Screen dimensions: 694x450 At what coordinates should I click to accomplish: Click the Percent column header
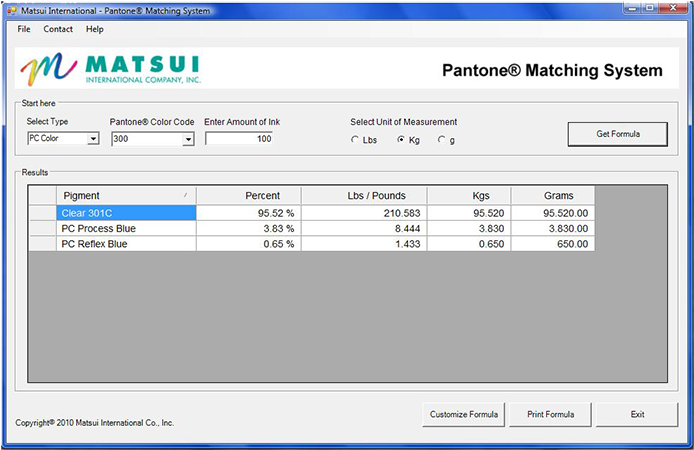click(249, 196)
